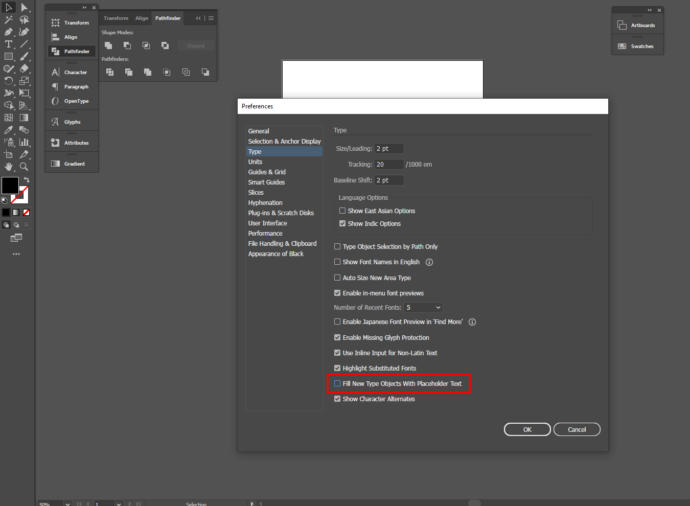Select the Scale tool
The width and height of the screenshot is (690, 506).
tap(24, 81)
